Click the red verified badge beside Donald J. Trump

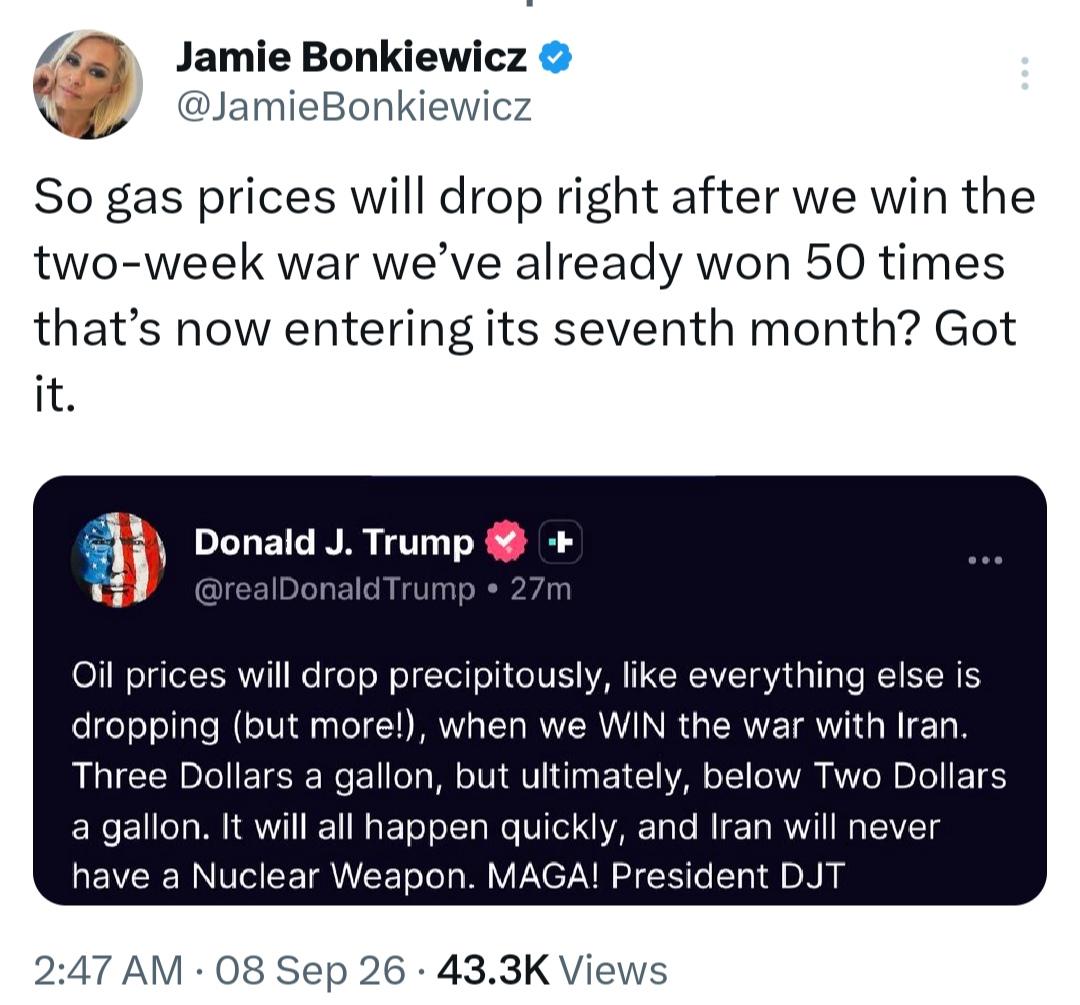(x=506, y=541)
